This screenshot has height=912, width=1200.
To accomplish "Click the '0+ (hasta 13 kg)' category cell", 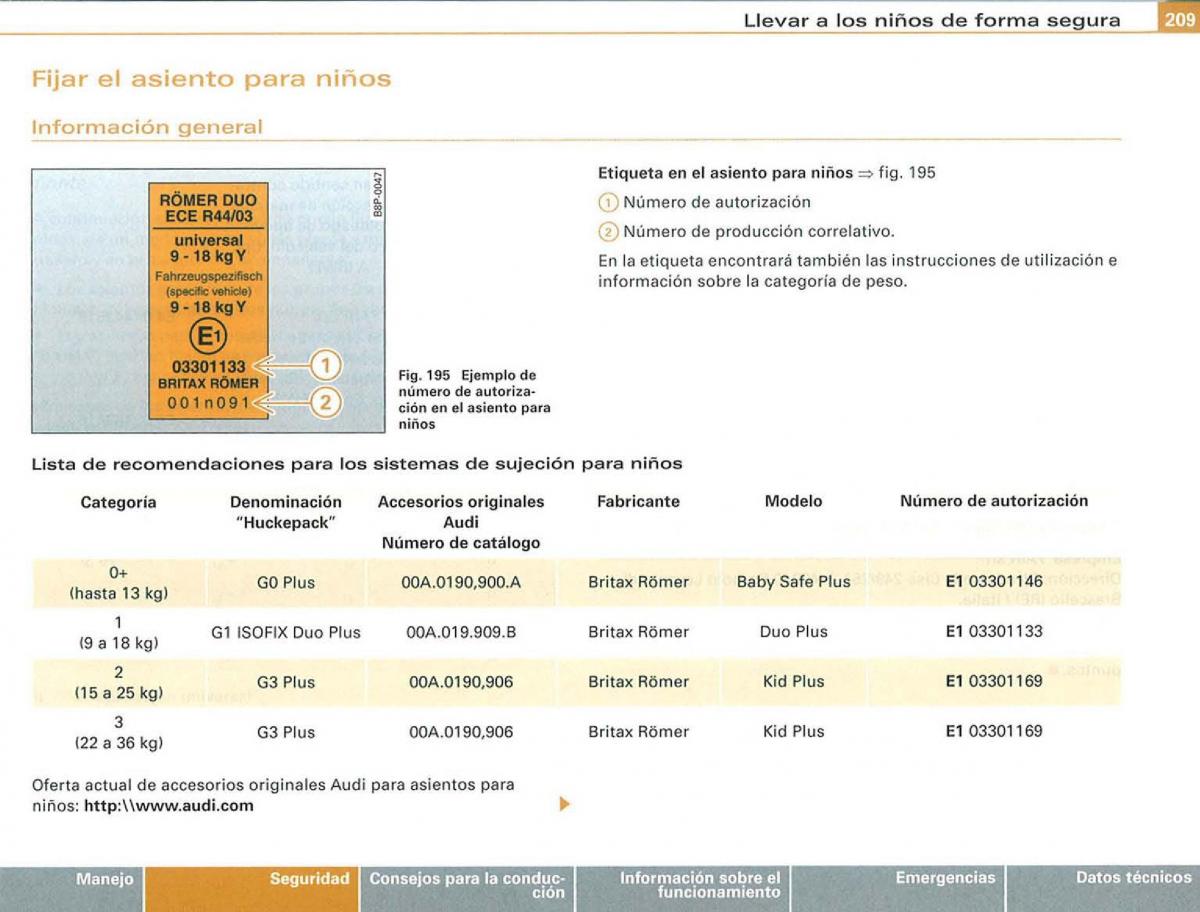I will pyautogui.click(x=118, y=583).
